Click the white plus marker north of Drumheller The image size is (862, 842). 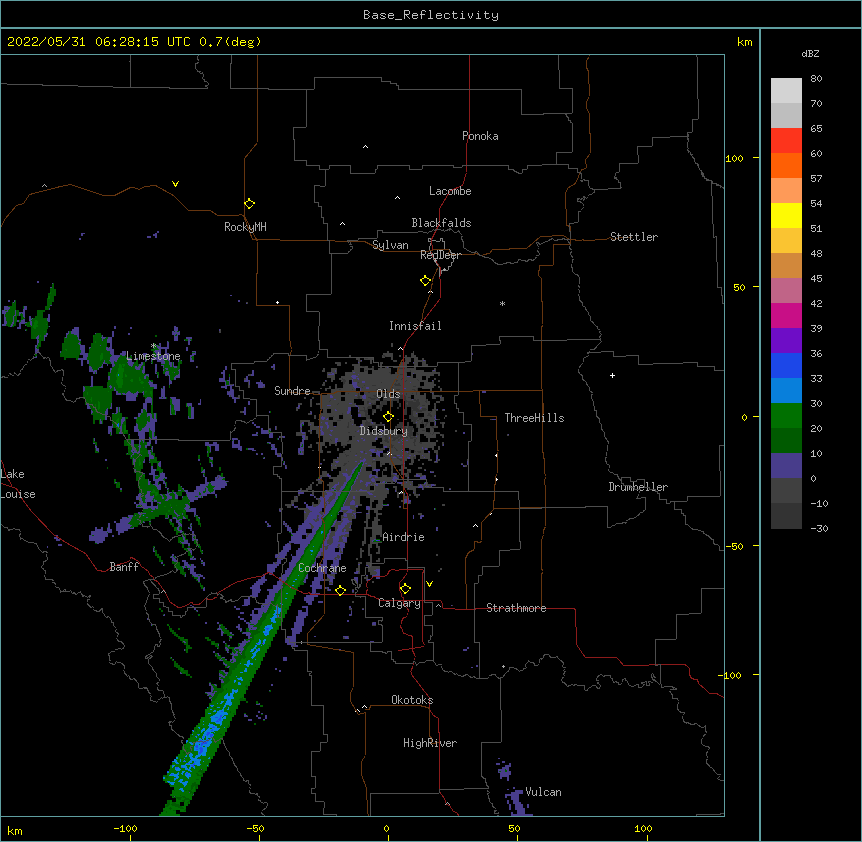(612, 375)
